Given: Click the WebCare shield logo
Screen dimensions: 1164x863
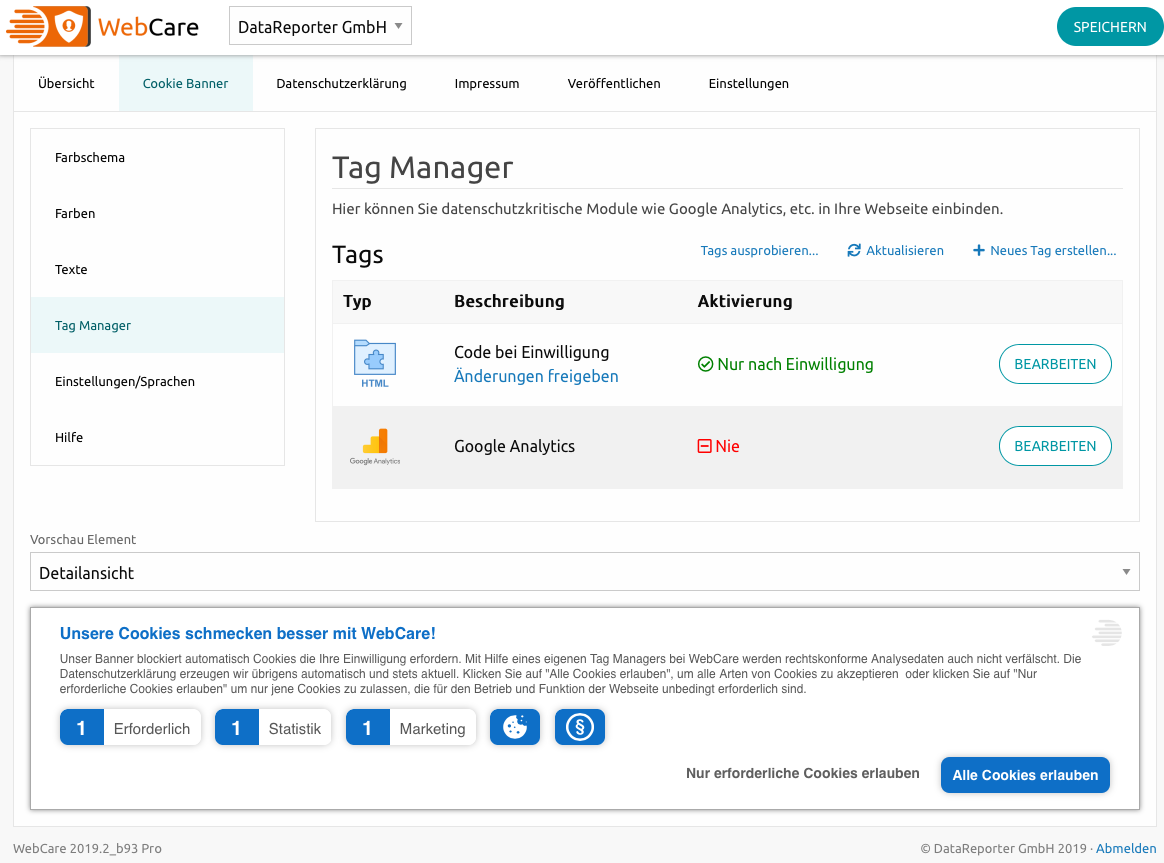Looking at the screenshot, I should 68,27.
